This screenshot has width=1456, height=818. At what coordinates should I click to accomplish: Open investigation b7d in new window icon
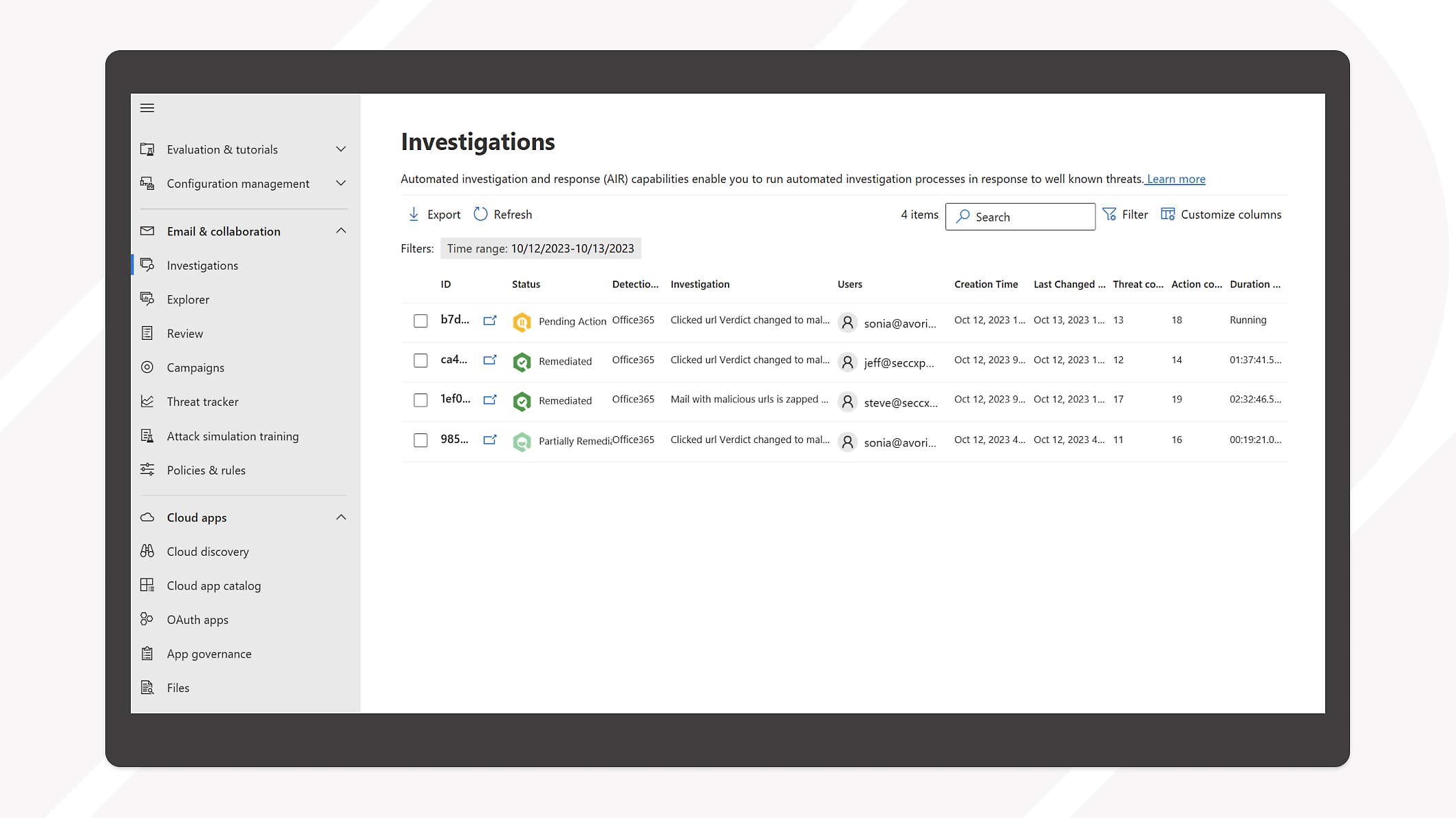490,321
